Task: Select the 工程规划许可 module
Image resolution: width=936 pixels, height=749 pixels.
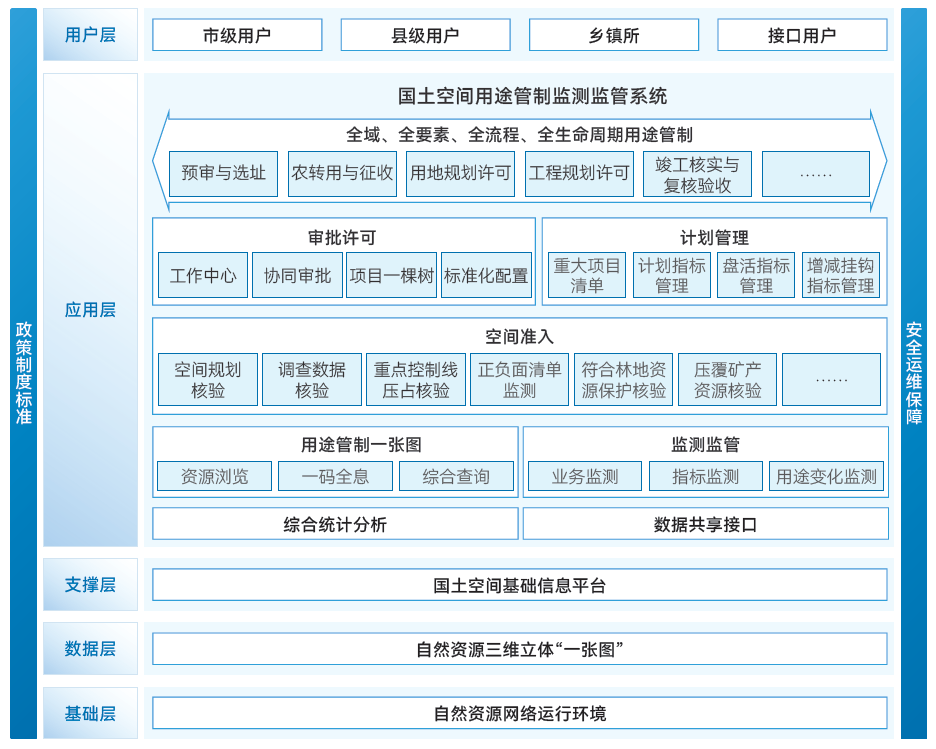Action: (x=579, y=174)
